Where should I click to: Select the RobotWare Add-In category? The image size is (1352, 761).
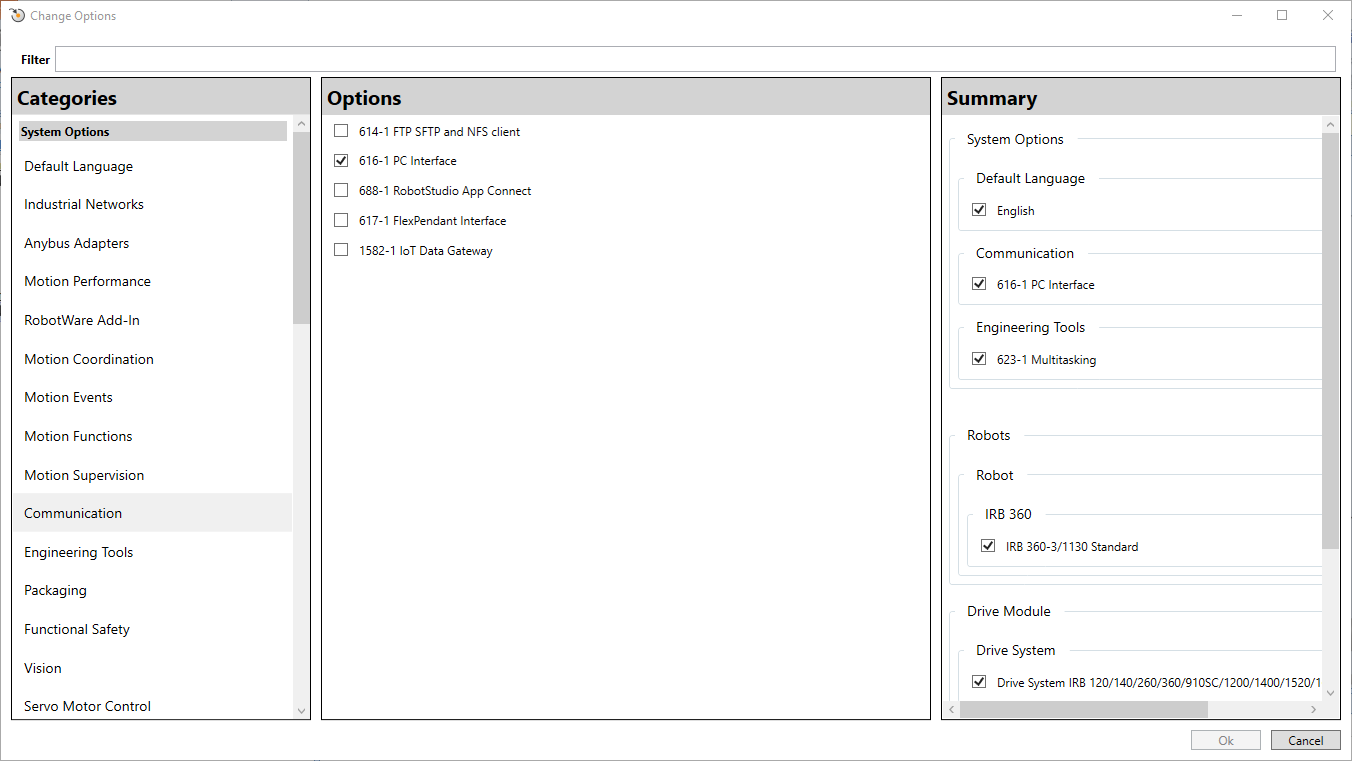point(152,320)
